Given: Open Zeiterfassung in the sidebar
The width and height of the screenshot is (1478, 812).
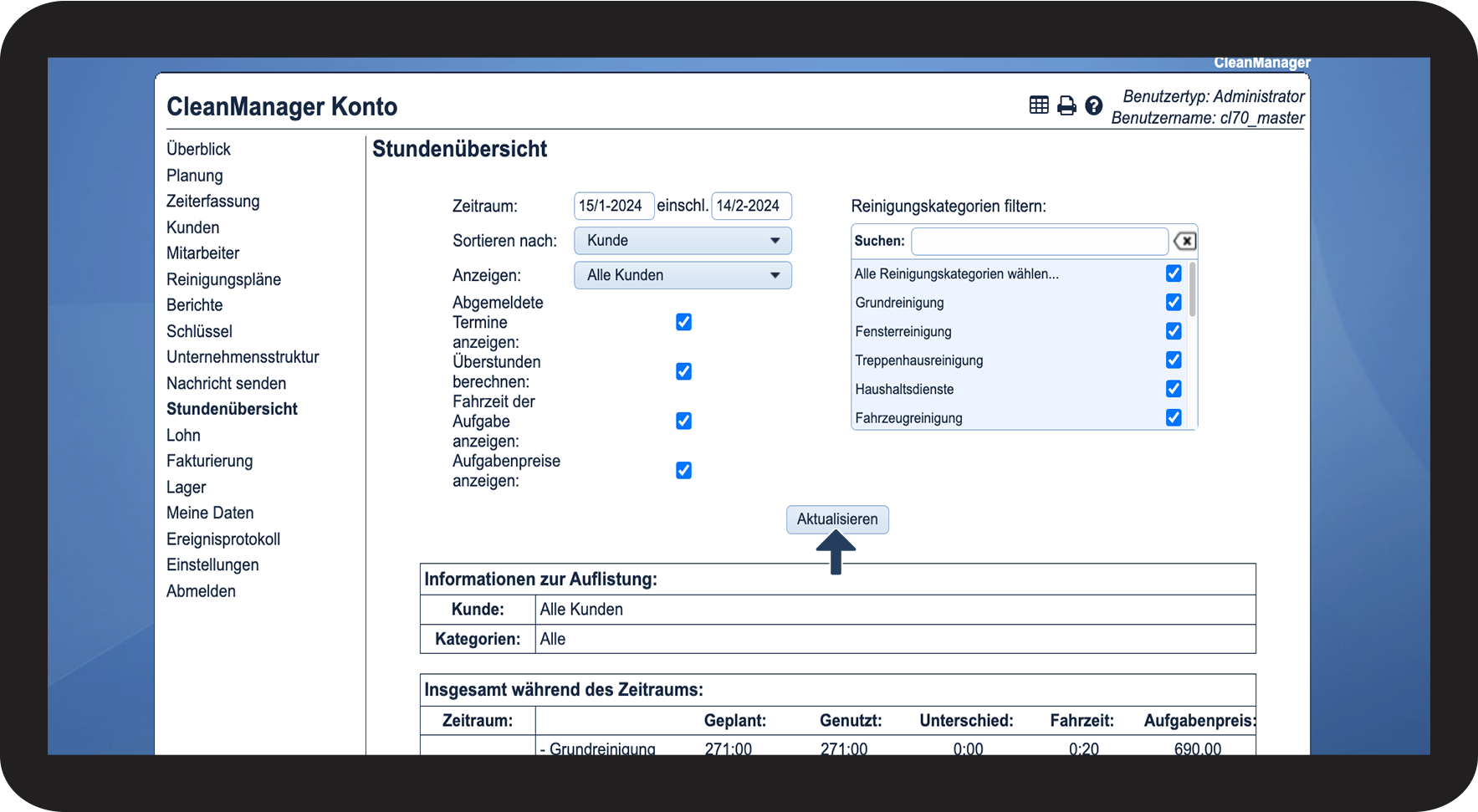Looking at the screenshot, I should point(212,202).
